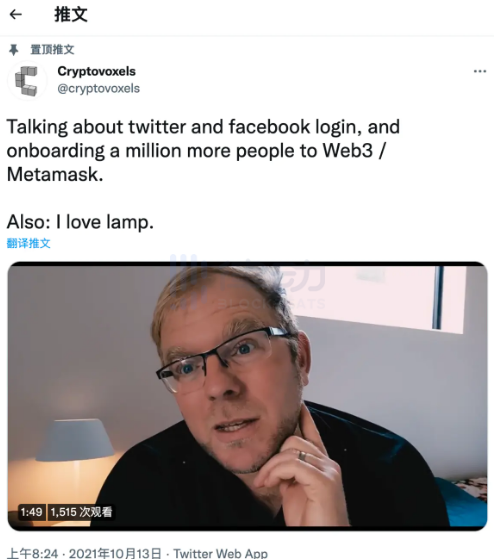Go back using the left arrow
The height and width of the screenshot is (559, 494).
16,15
